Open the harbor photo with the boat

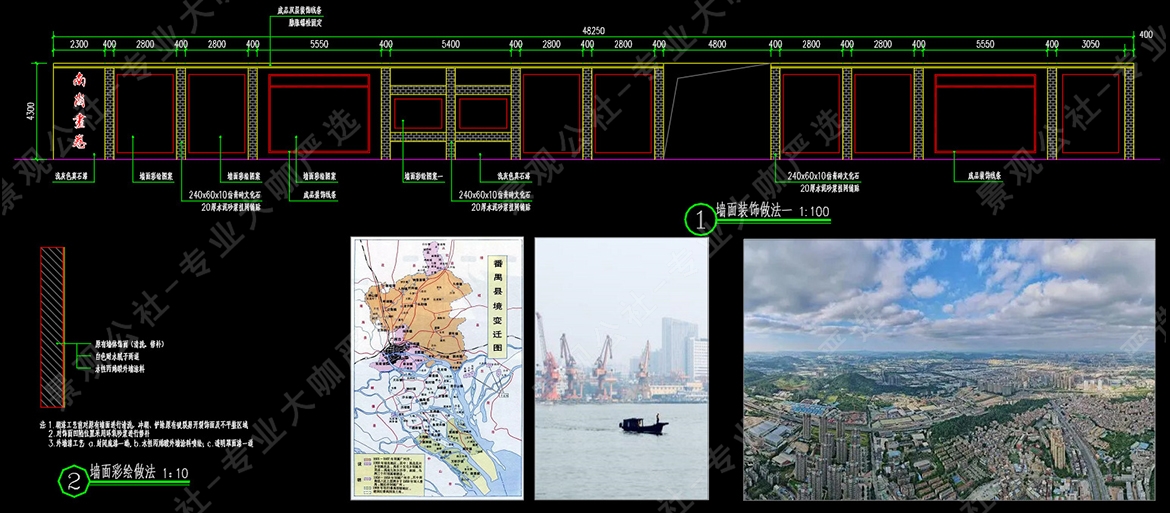pyautogui.click(x=622, y=368)
